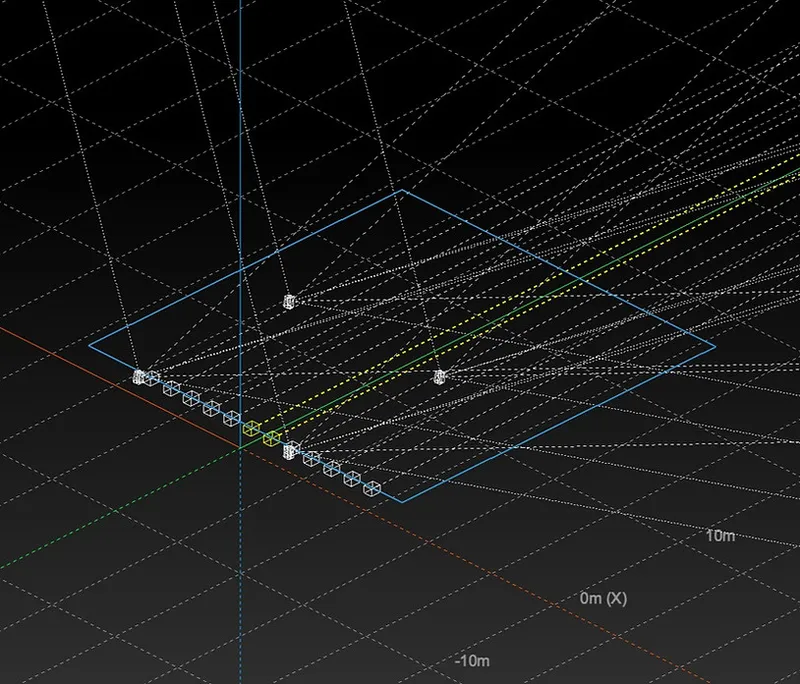This screenshot has height=684, width=800.
Task: Select the right-side fixture inside the blue rectangle
Action: click(440, 376)
